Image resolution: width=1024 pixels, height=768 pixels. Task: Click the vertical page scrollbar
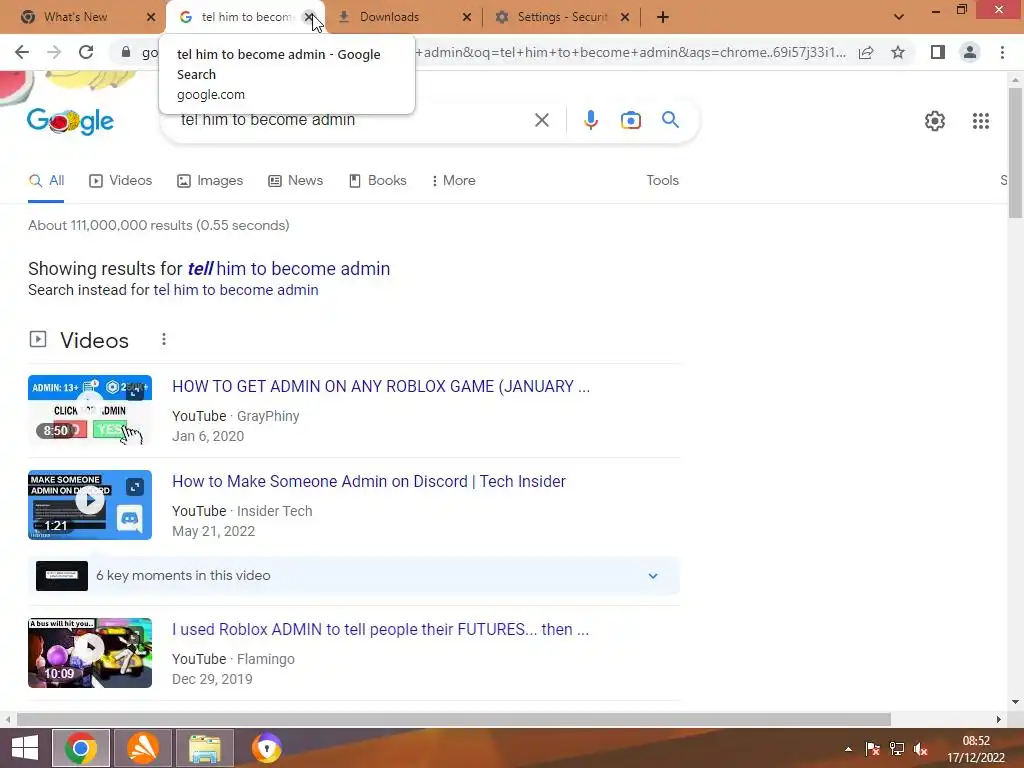tap(1015, 153)
